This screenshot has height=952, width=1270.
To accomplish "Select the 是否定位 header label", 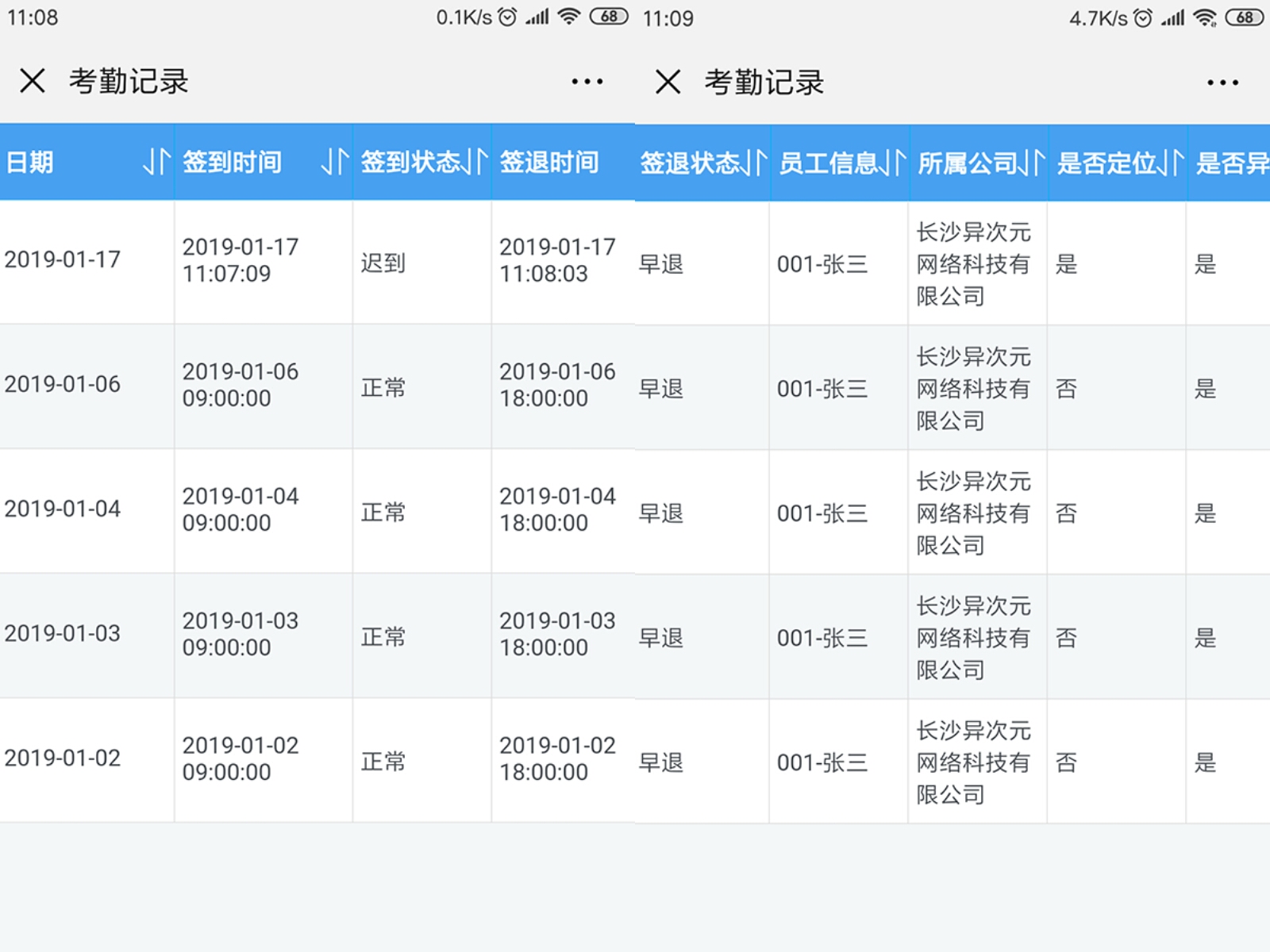I will point(1107,163).
